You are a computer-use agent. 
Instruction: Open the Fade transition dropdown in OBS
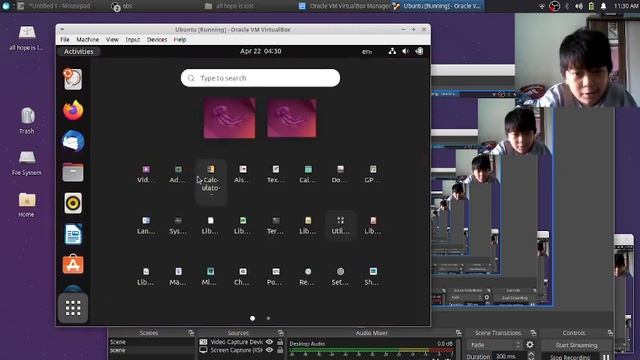[x=495, y=345]
